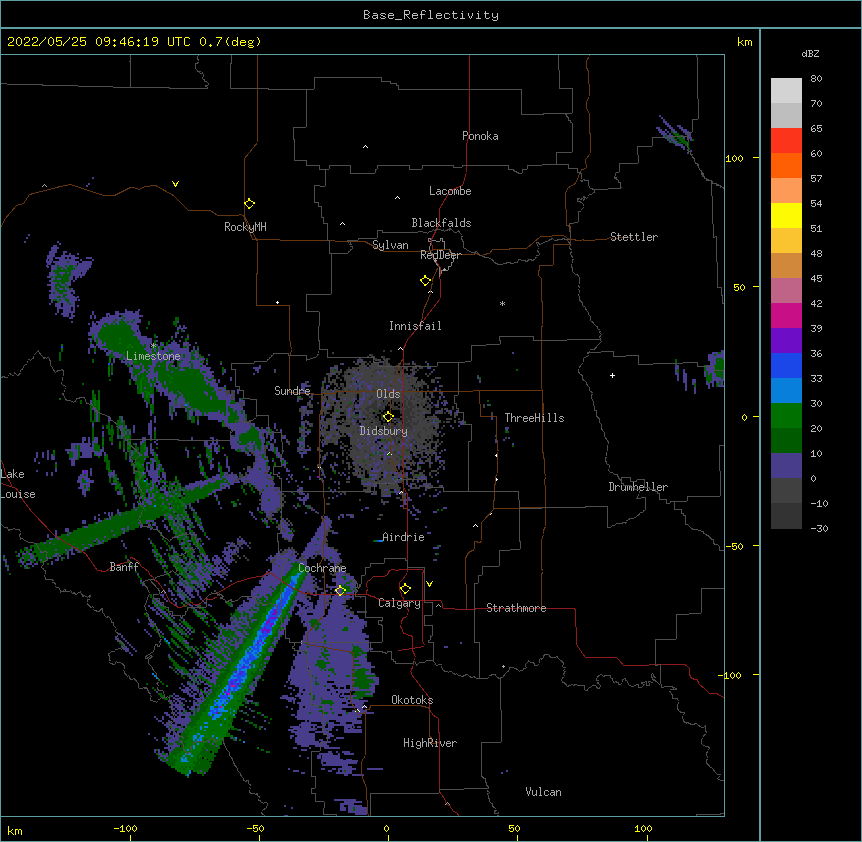Select the blue 36 dBZ legend swatch
Image resolution: width=862 pixels, height=842 pixels.
pos(786,365)
